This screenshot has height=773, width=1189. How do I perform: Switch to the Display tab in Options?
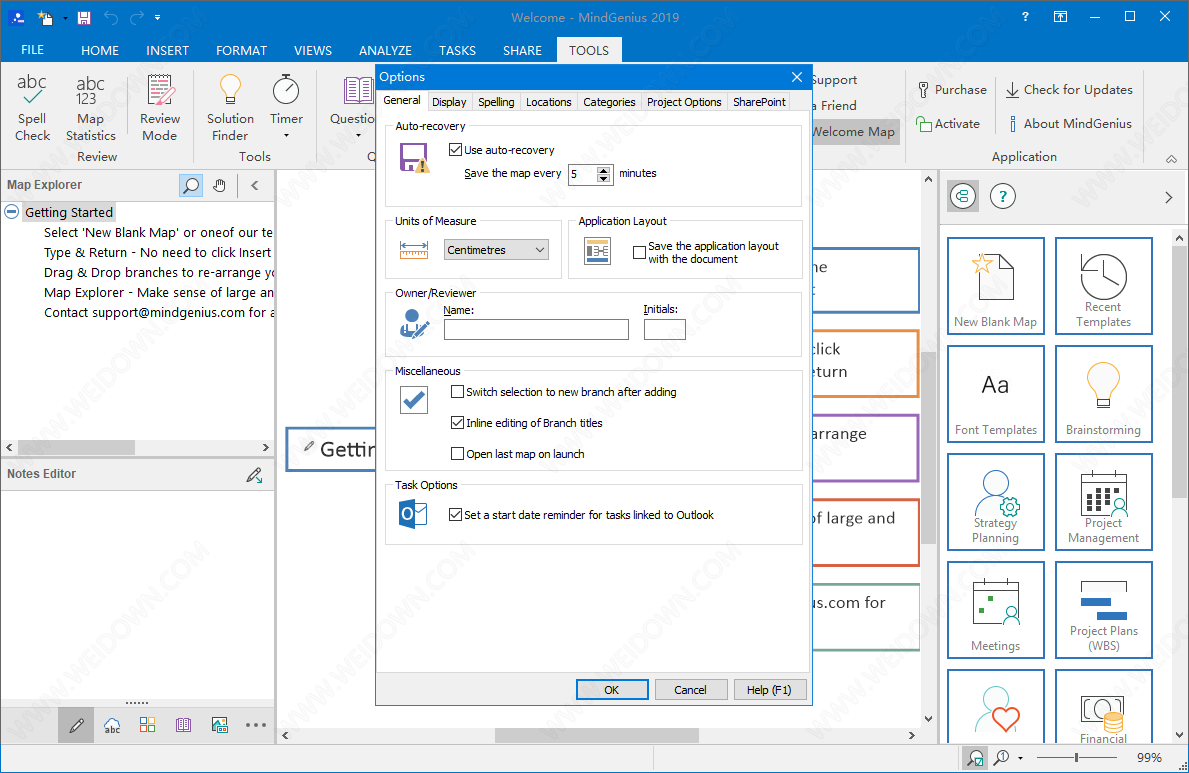tap(449, 102)
